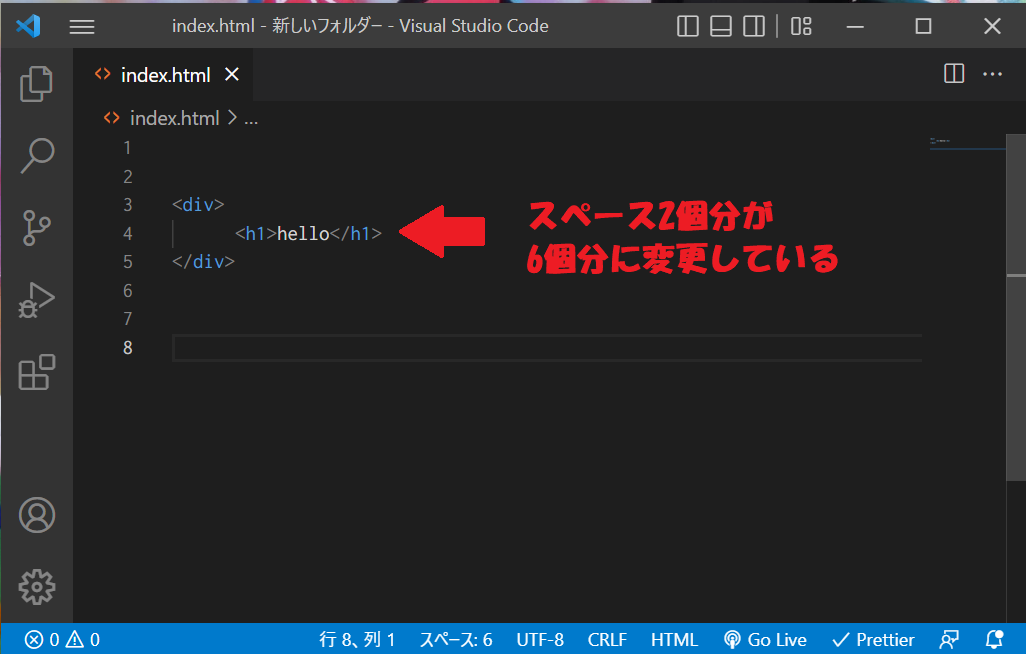
Task: Open the notifications bell
Action: pyautogui.click(x=994, y=640)
